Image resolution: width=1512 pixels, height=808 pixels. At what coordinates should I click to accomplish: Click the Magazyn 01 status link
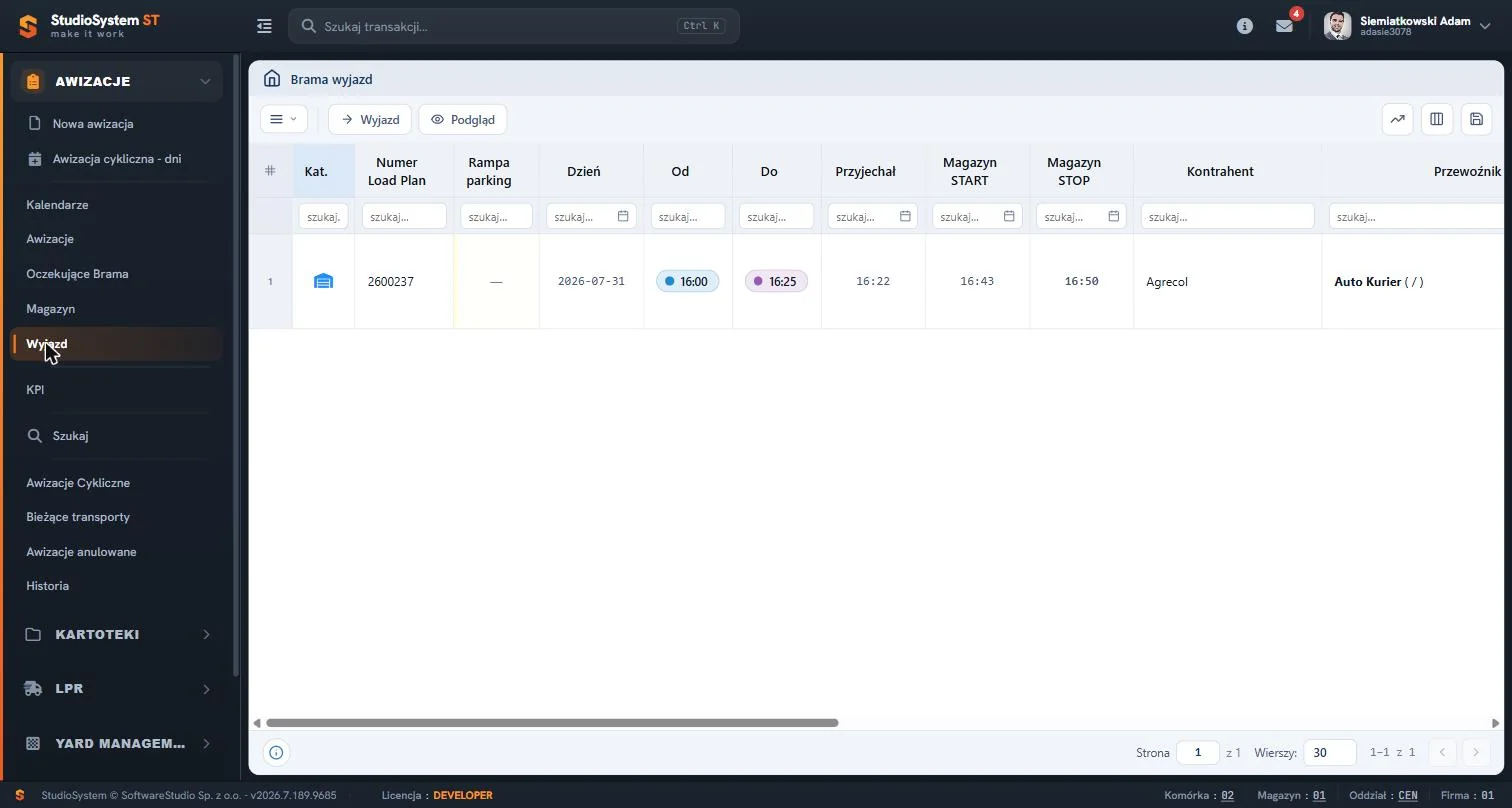point(1319,796)
